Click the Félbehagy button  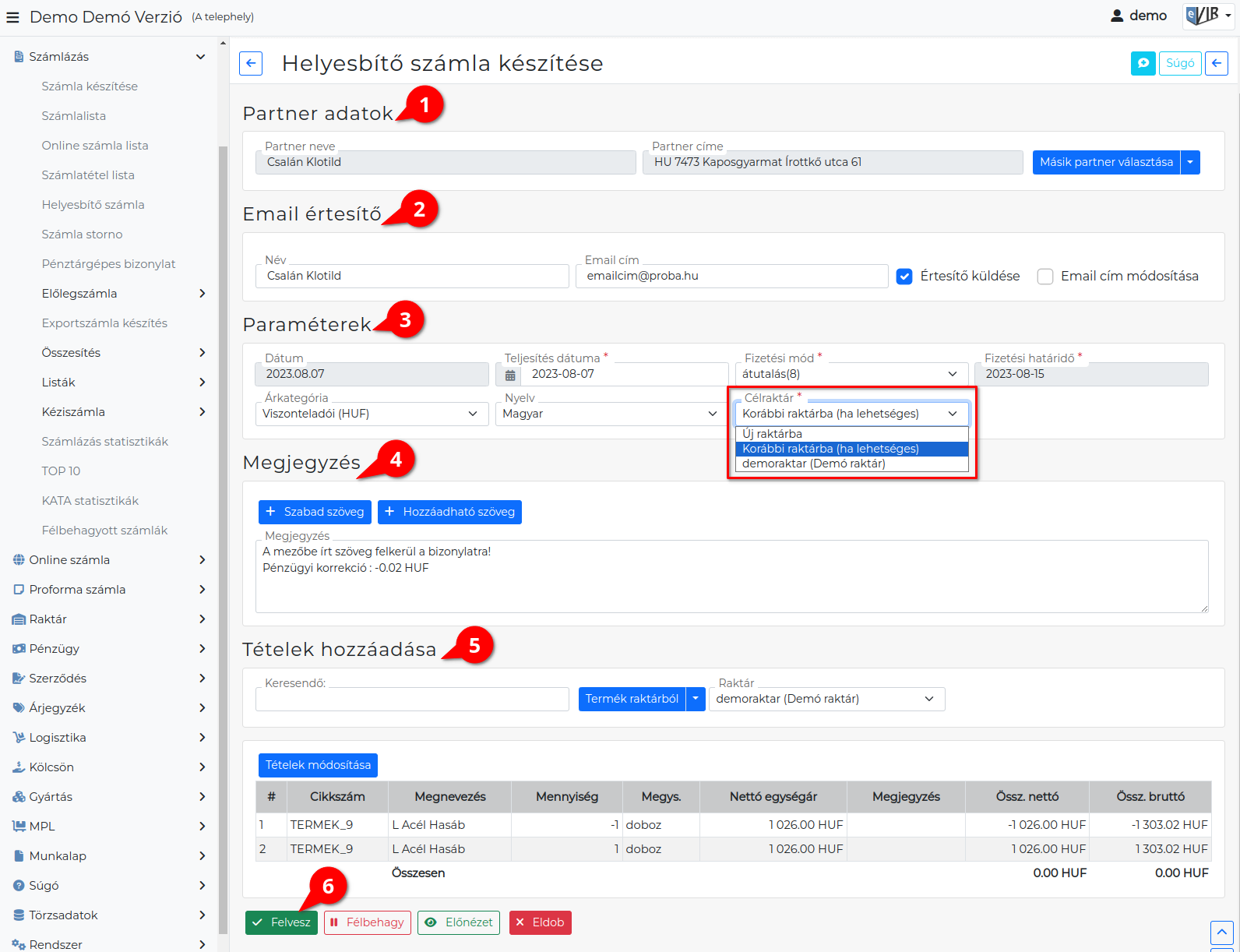pos(368,923)
